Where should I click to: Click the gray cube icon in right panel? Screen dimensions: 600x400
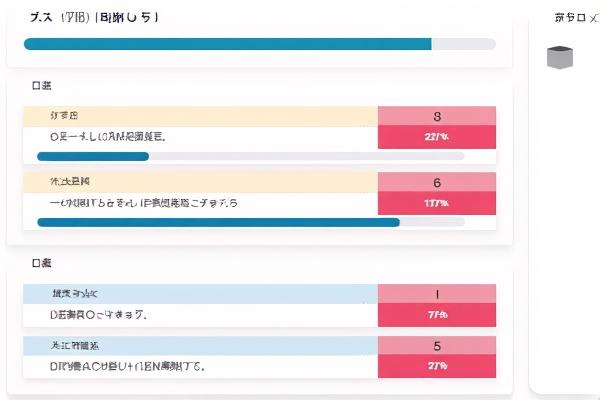pos(560,57)
